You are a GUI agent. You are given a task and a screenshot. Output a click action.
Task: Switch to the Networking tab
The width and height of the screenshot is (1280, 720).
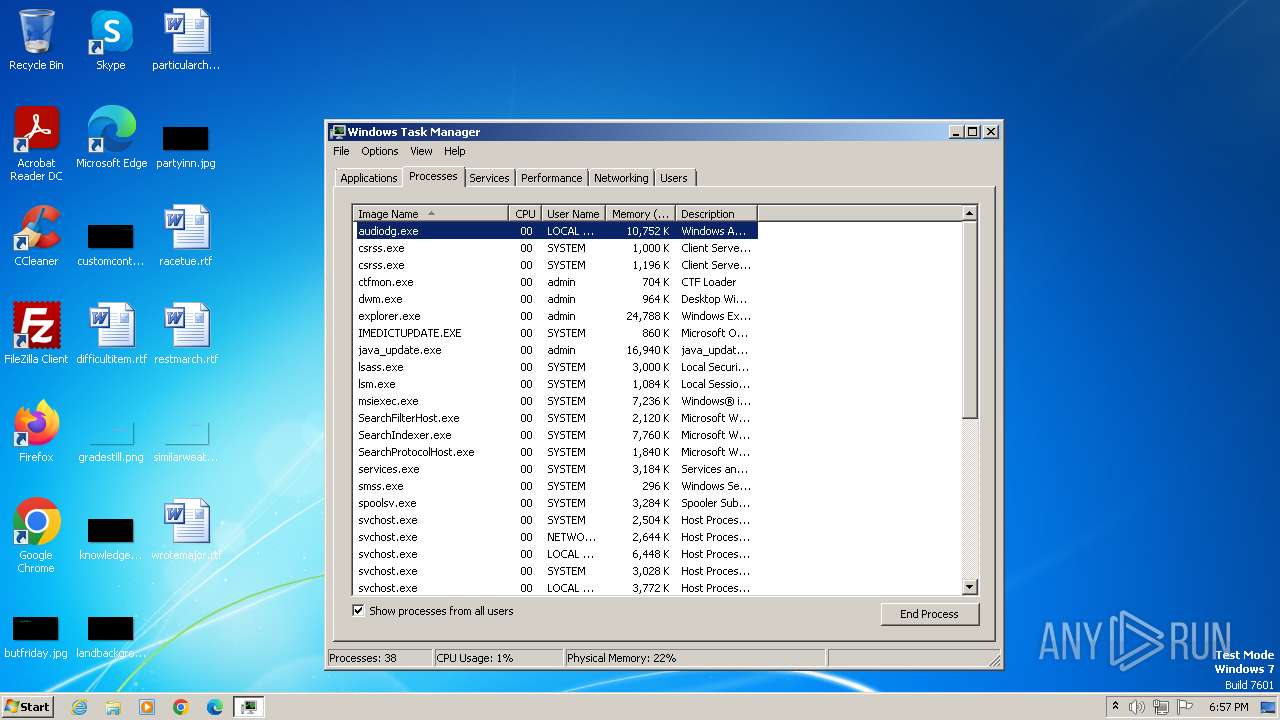click(621, 178)
